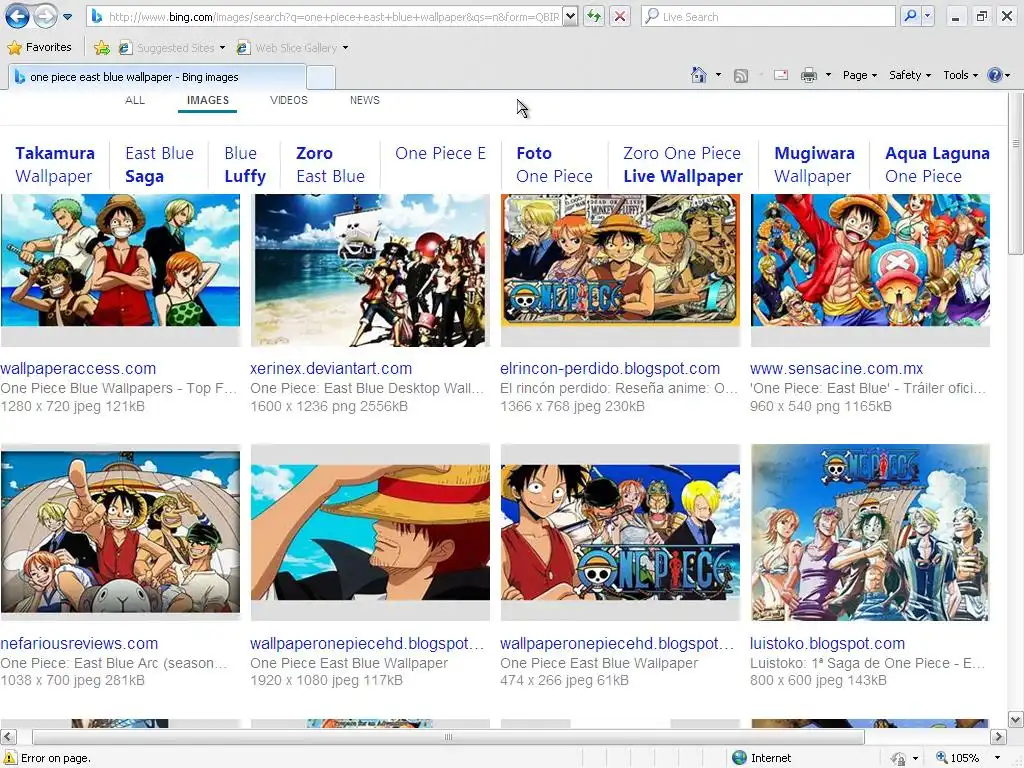Click the Internet security zone globe

pyautogui.click(x=739, y=758)
